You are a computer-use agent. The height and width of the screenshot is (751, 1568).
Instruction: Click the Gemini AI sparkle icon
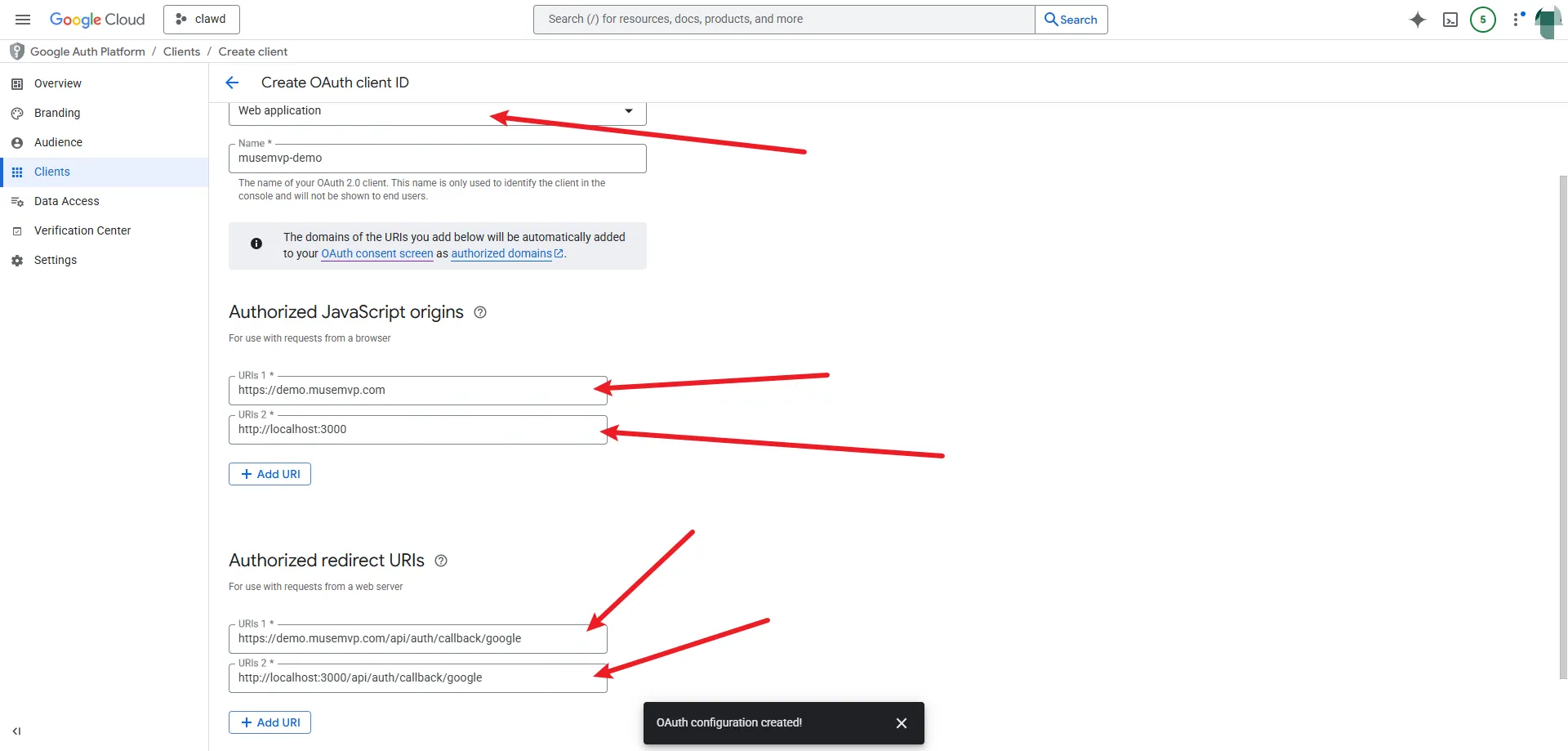pos(1418,20)
